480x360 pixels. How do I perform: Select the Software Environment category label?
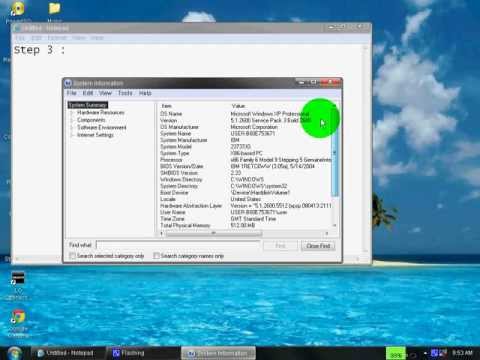(102, 127)
